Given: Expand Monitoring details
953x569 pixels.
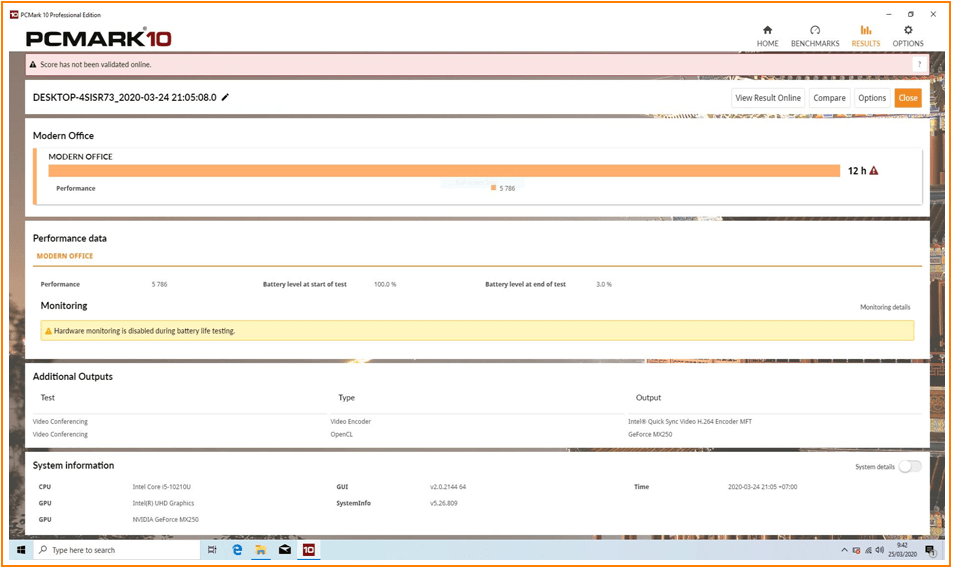Looking at the screenshot, I should pos(885,307).
